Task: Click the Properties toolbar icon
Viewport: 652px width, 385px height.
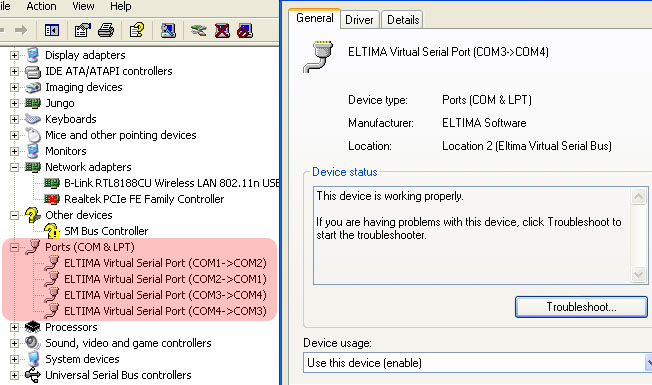Action: point(82,30)
